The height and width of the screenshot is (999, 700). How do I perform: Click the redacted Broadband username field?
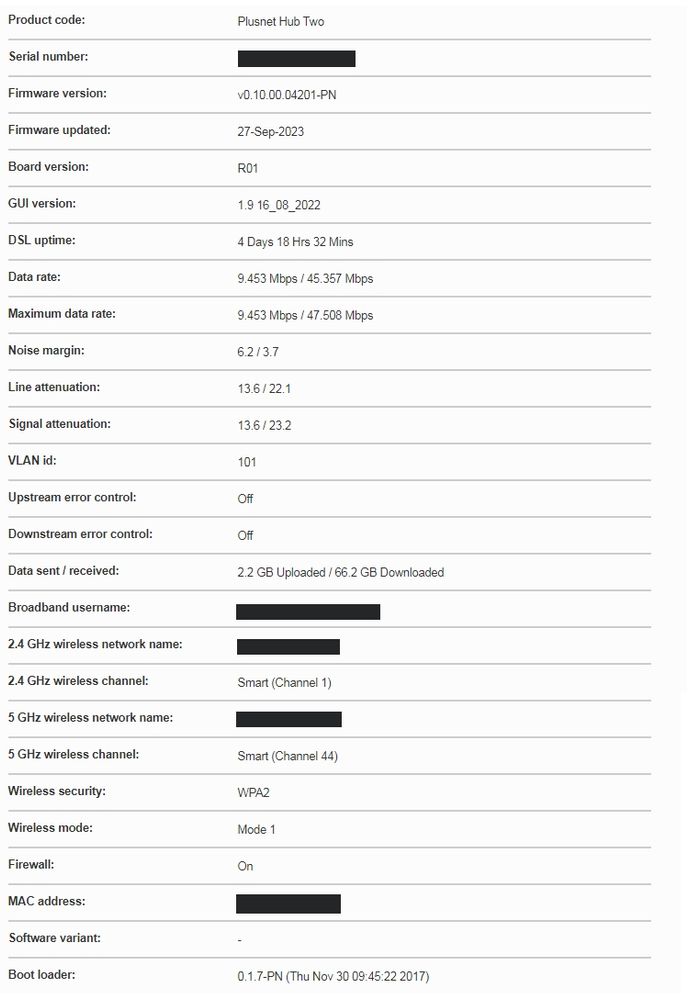tap(308, 611)
